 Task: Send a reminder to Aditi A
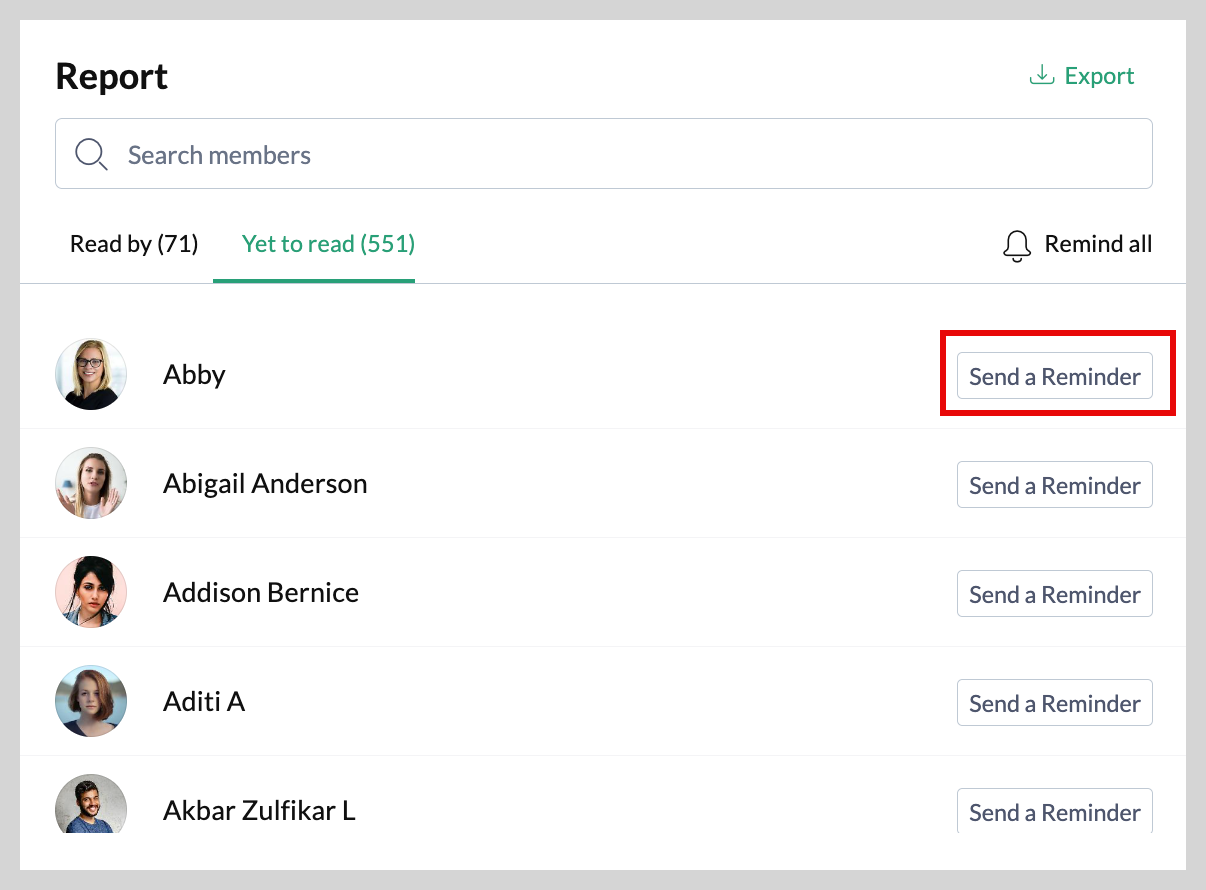[x=1055, y=703]
